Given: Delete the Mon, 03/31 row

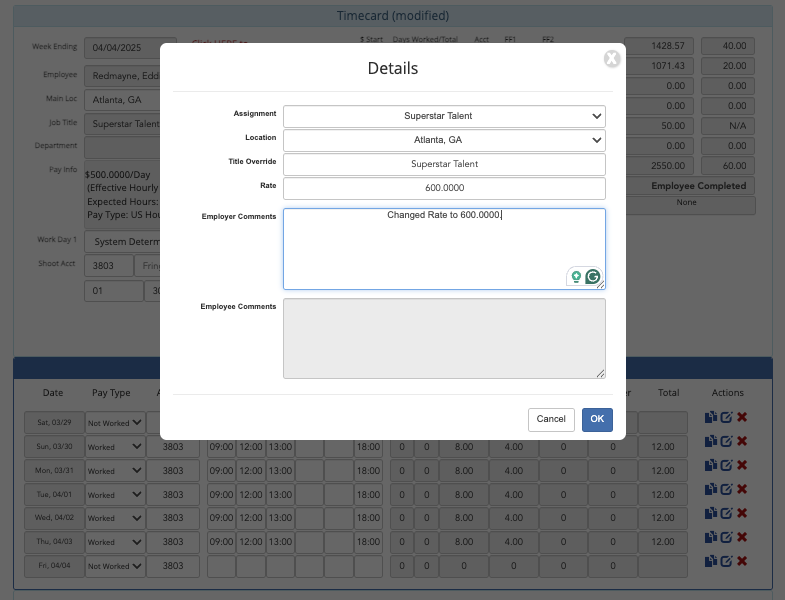Looking at the screenshot, I should tap(742, 465).
